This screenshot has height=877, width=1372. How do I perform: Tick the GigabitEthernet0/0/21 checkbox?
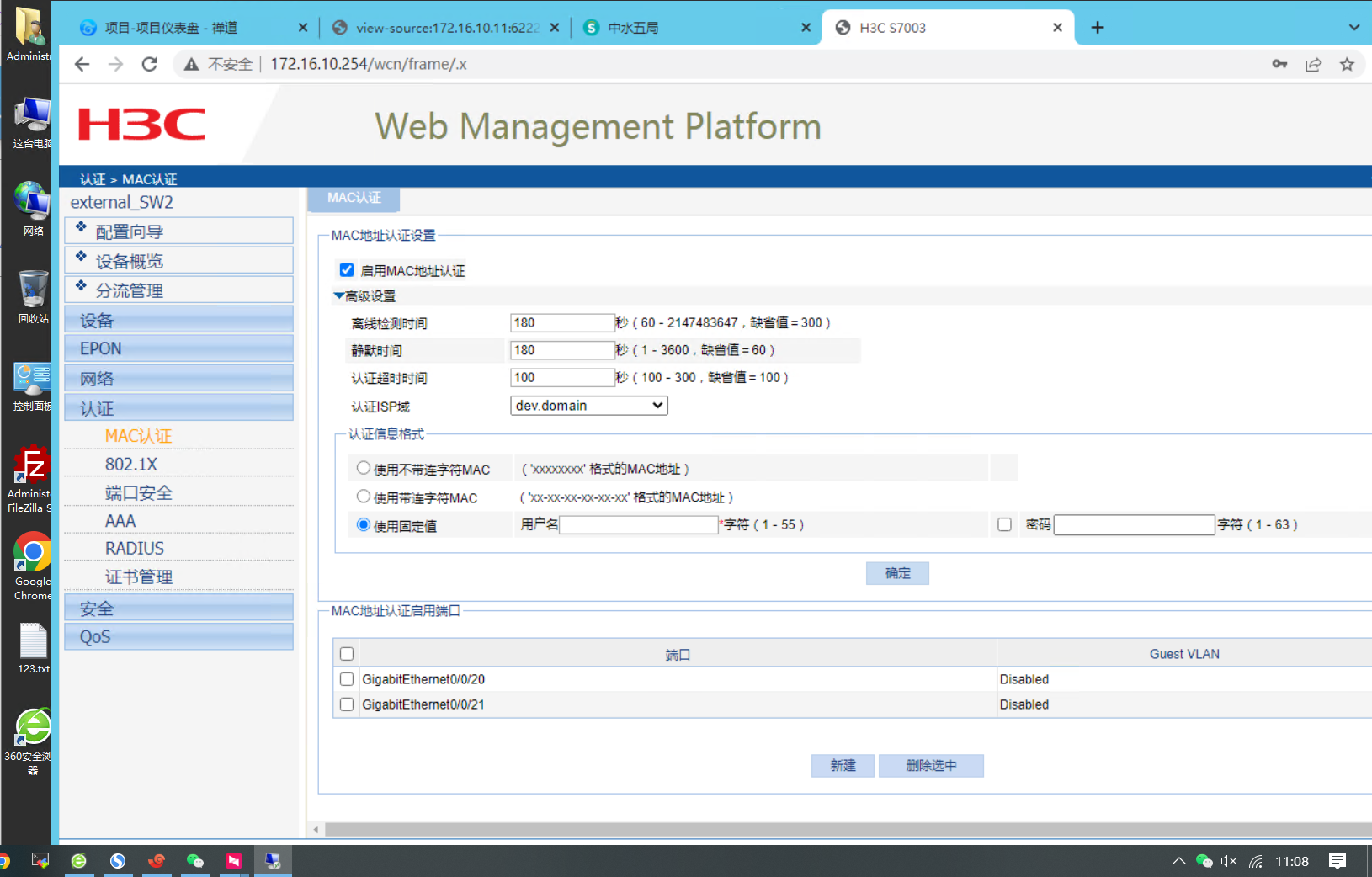coord(347,704)
